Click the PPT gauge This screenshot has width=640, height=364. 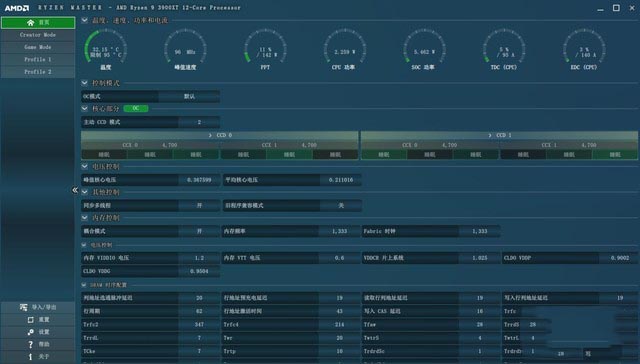pos(265,50)
